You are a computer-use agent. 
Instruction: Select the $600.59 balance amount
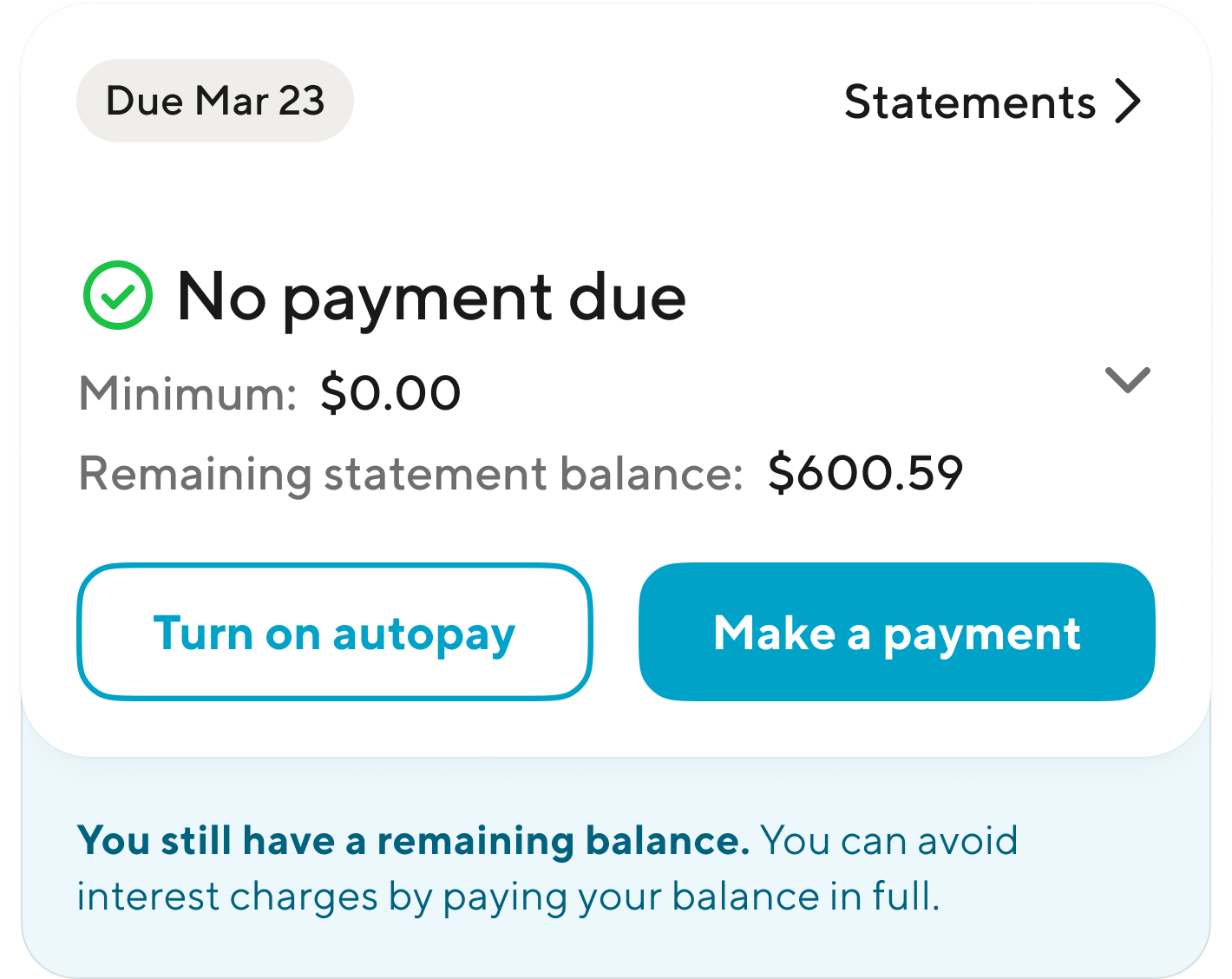point(865,474)
